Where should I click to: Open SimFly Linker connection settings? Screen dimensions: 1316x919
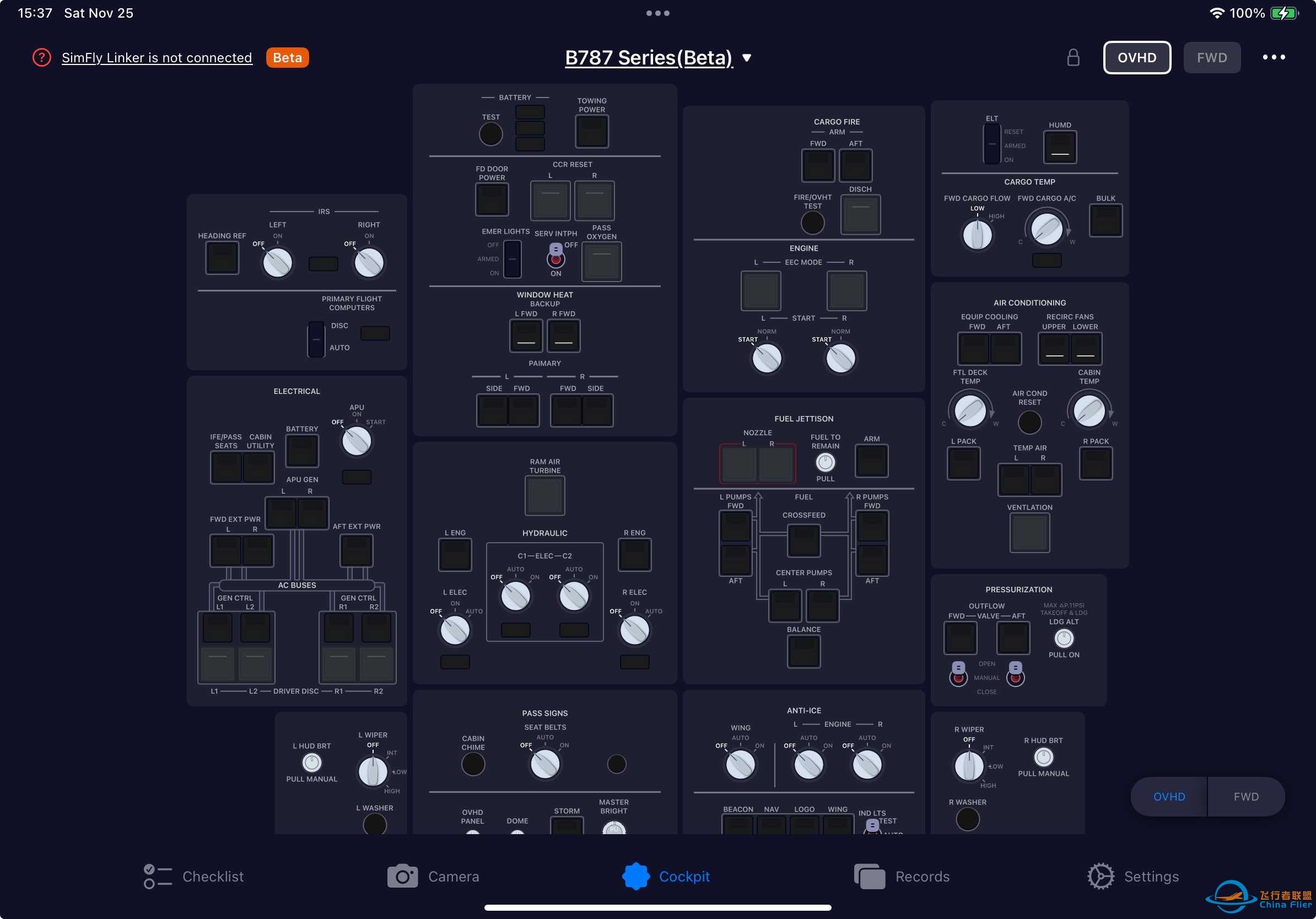pyautogui.click(x=157, y=57)
